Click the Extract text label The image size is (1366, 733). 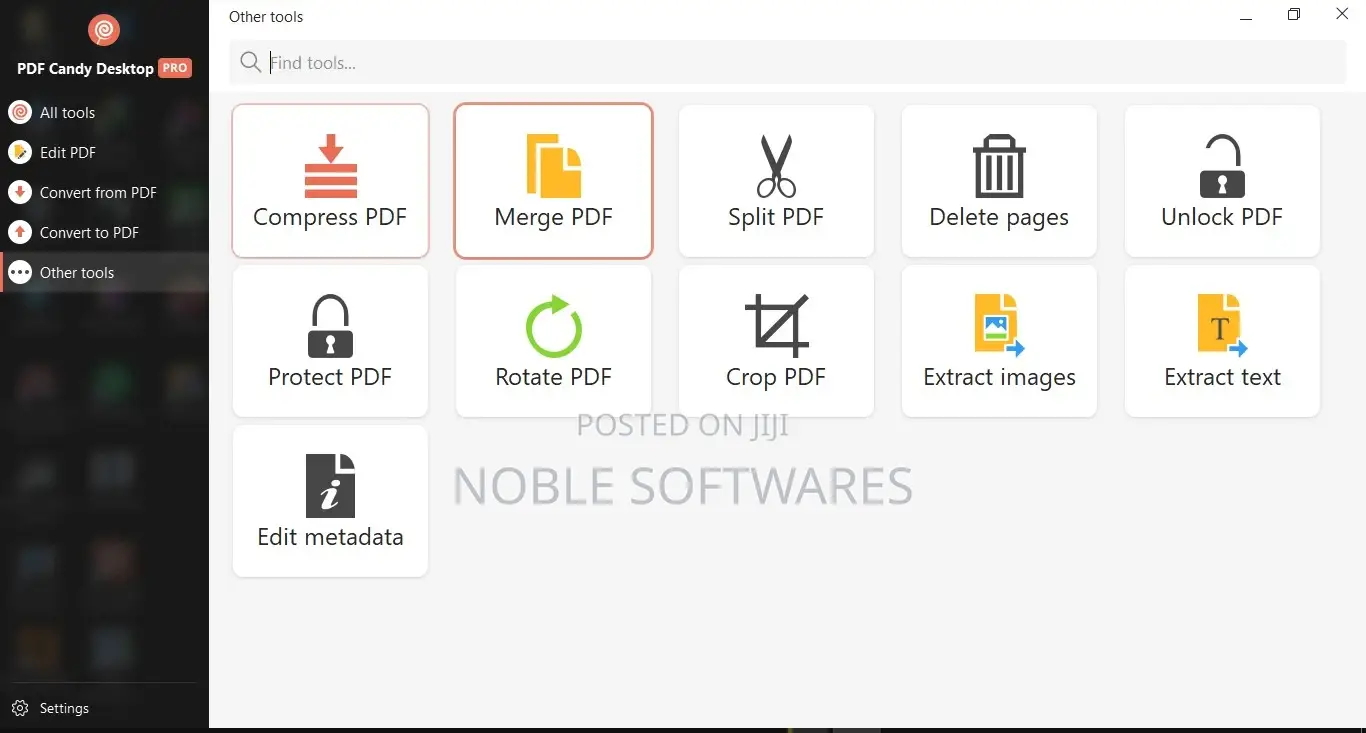tap(1222, 377)
